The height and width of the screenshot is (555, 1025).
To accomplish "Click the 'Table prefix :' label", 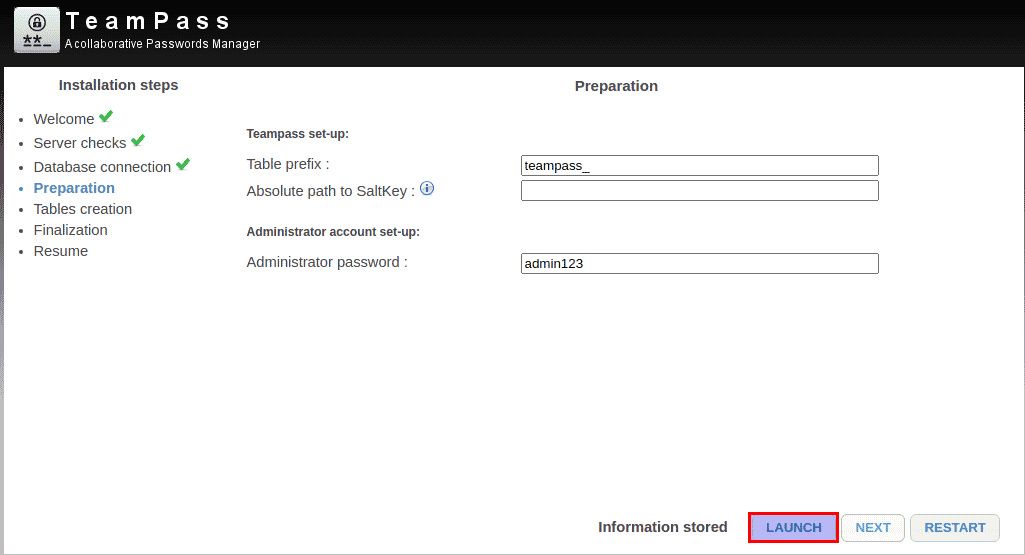I will 288,164.
